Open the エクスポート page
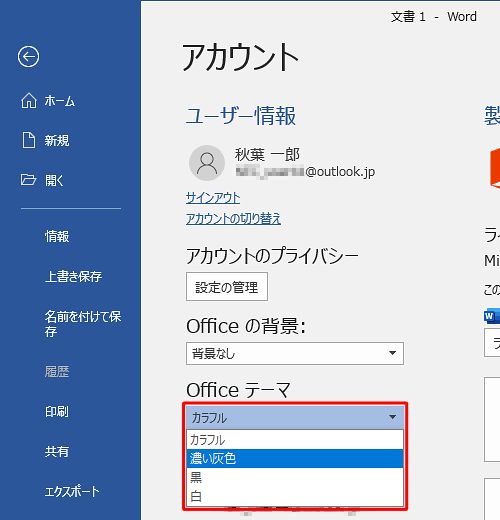This screenshot has width=500, height=520. coord(72,491)
